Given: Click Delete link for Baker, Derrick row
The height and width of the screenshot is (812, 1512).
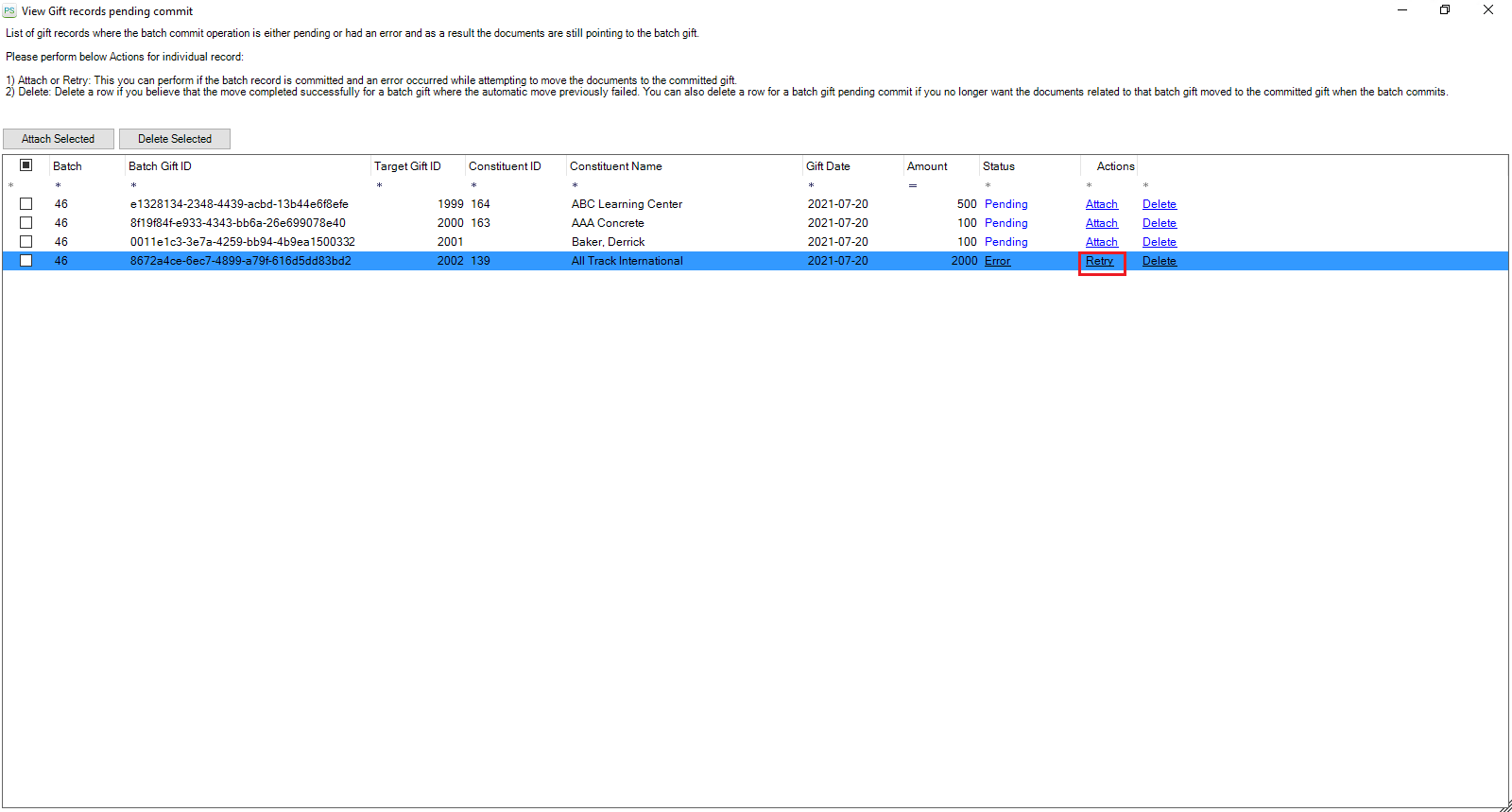Looking at the screenshot, I should [x=1159, y=242].
